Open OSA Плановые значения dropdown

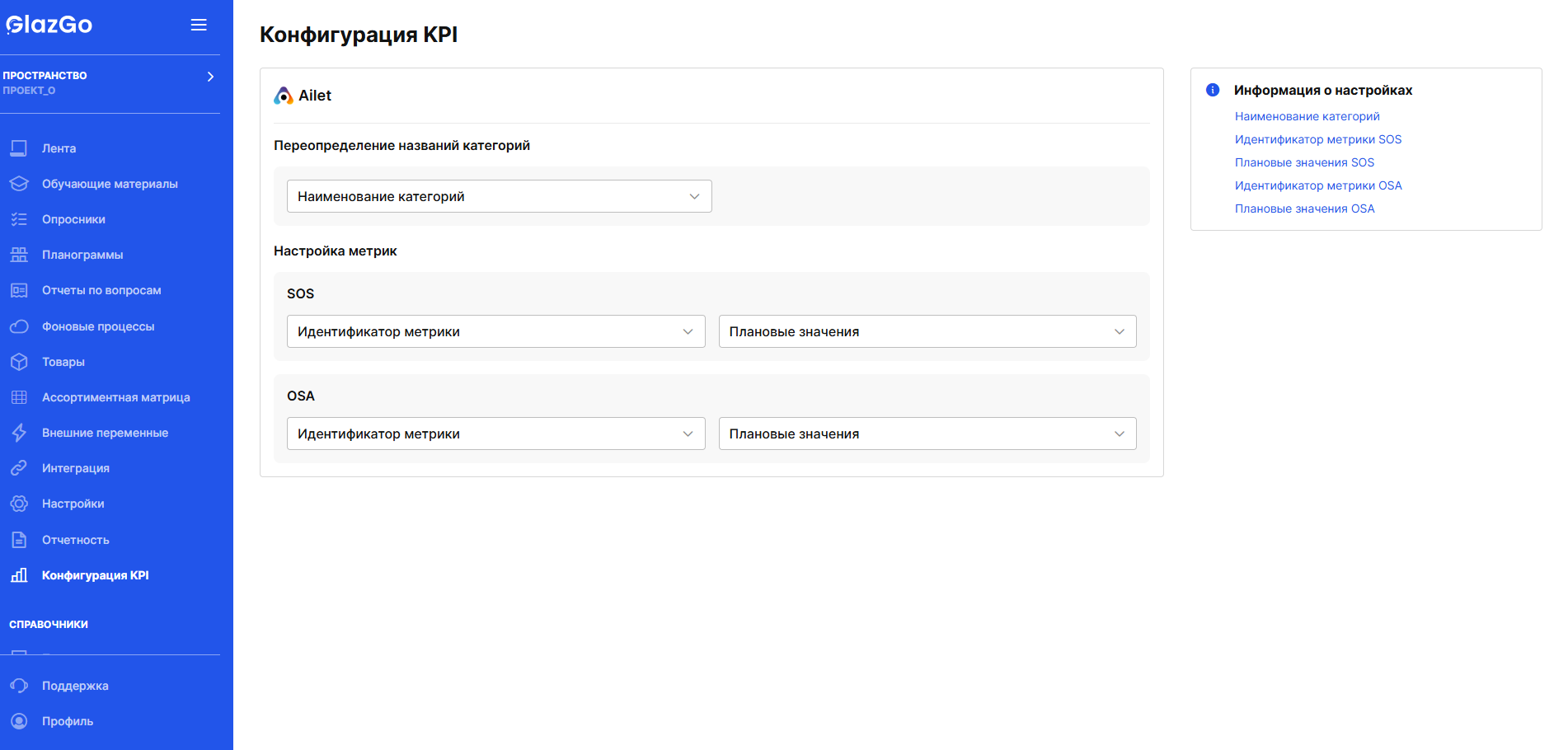[927, 434]
